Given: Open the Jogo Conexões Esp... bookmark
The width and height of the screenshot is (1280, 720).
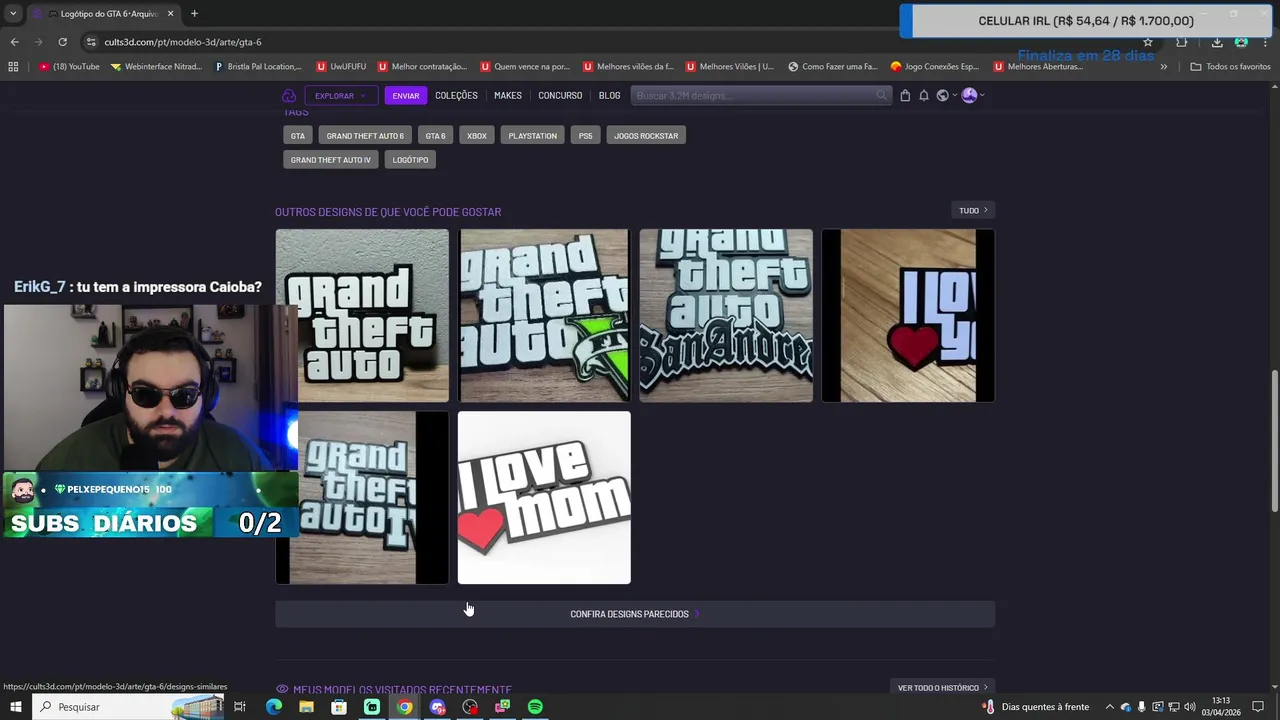Looking at the screenshot, I should pos(934,67).
